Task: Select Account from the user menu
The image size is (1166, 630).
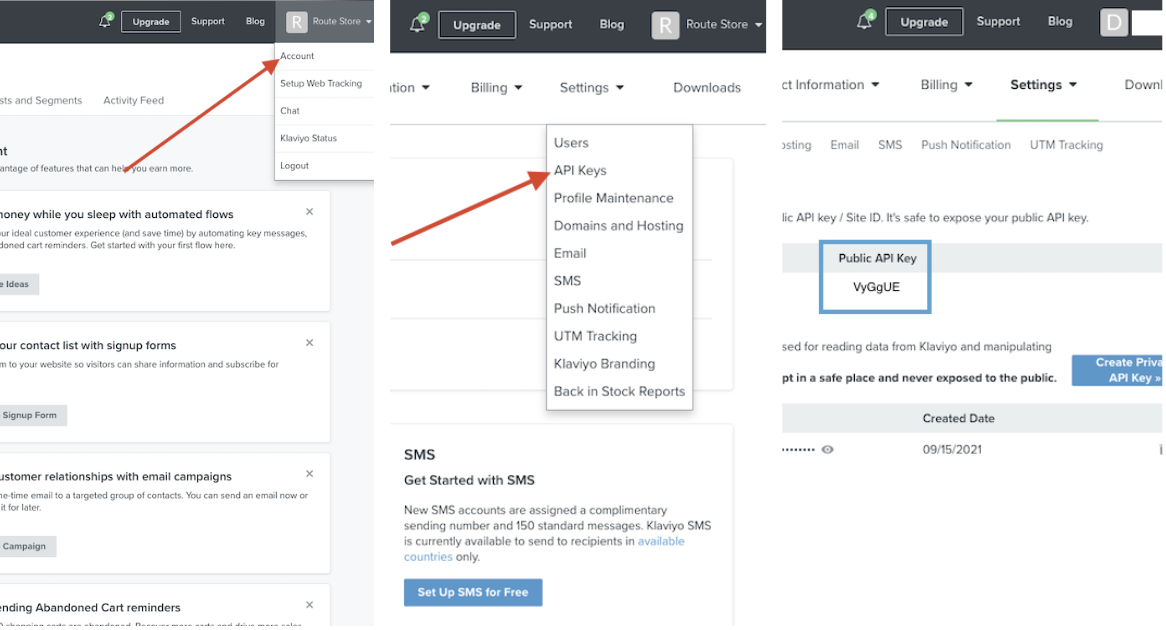Action: pos(297,56)
